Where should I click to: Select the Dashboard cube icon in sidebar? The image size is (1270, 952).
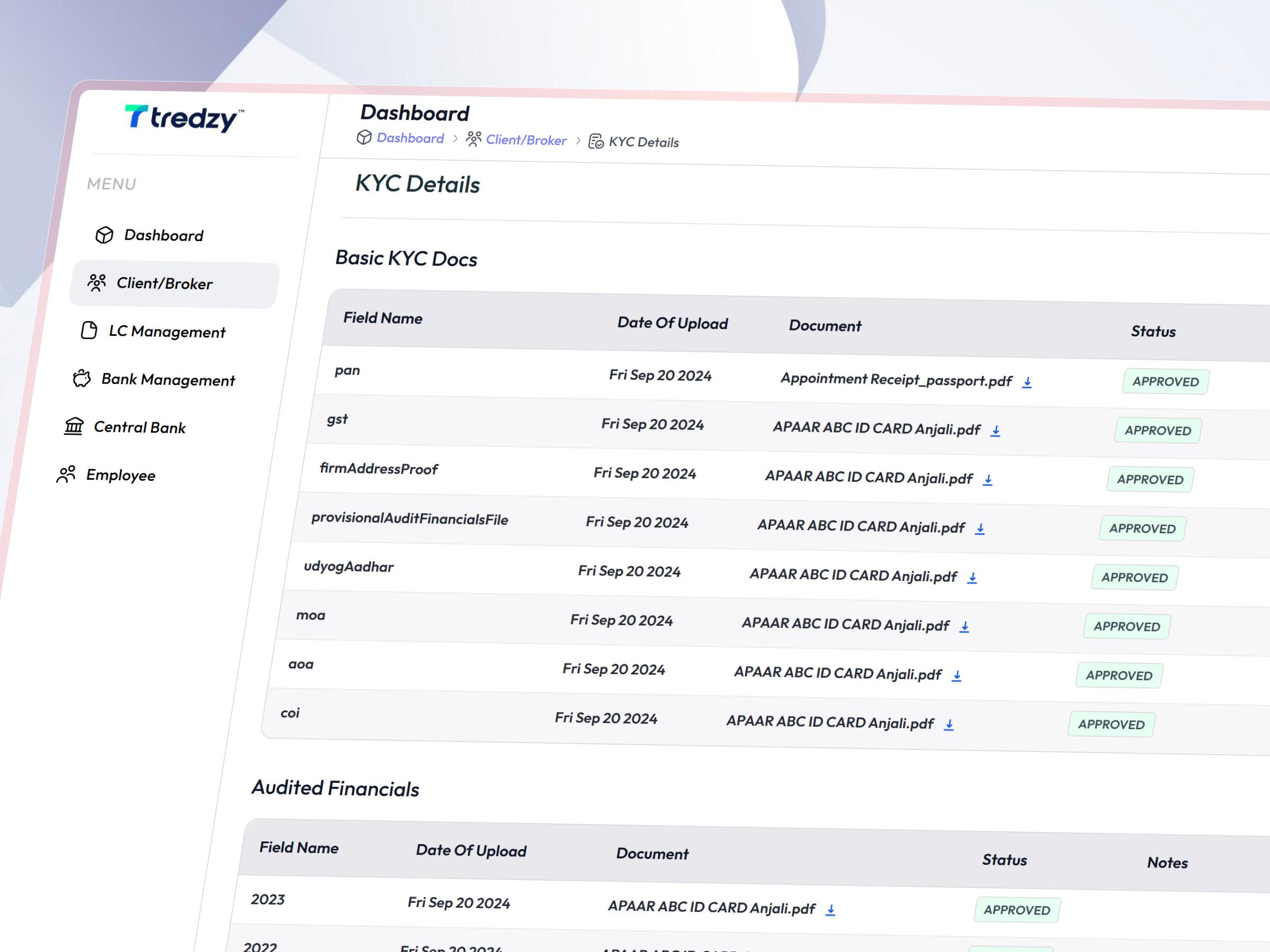click(x=104, y=235)
